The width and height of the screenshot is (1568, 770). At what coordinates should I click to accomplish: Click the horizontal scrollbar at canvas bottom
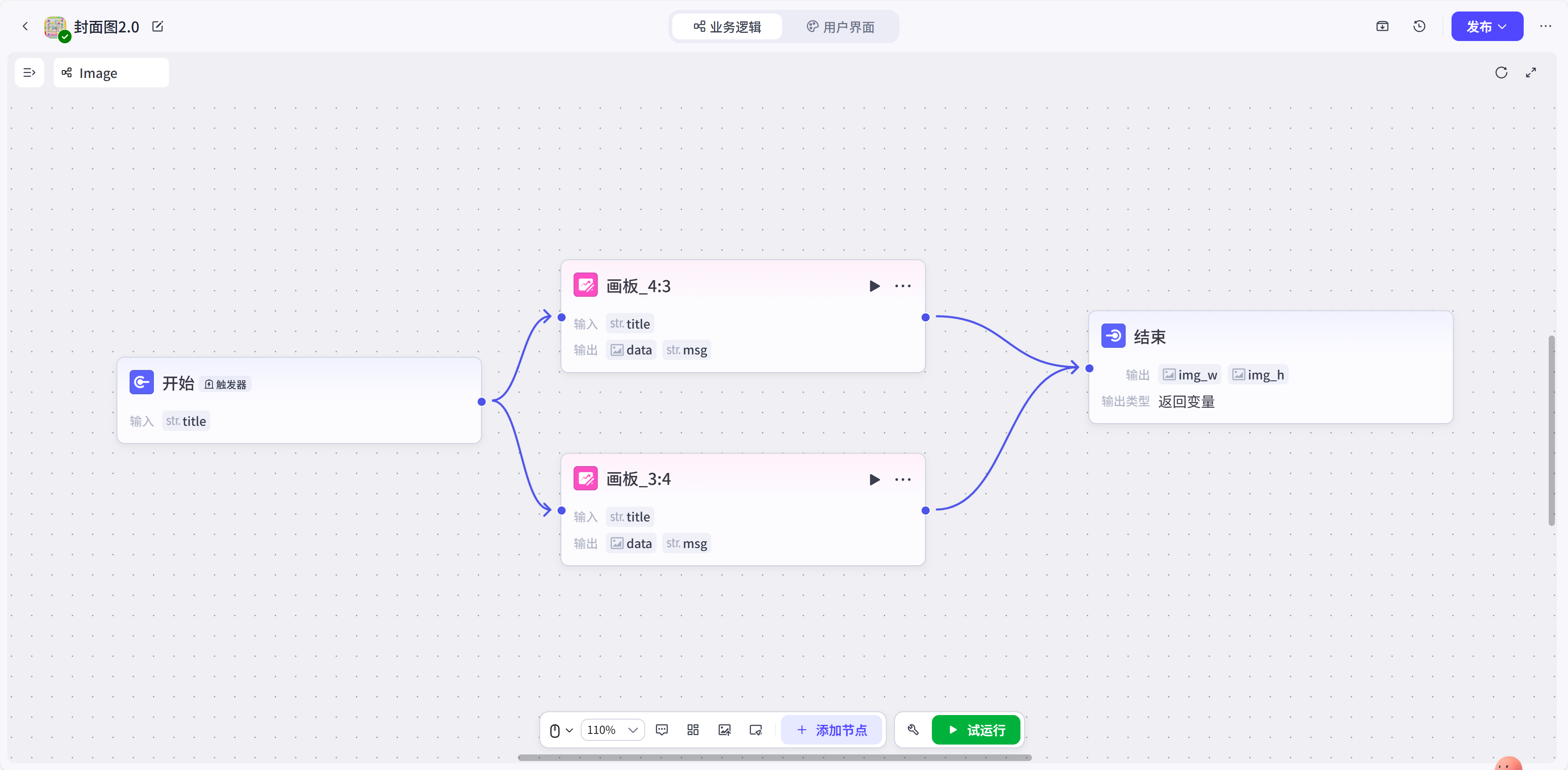[x=774, y=758]
